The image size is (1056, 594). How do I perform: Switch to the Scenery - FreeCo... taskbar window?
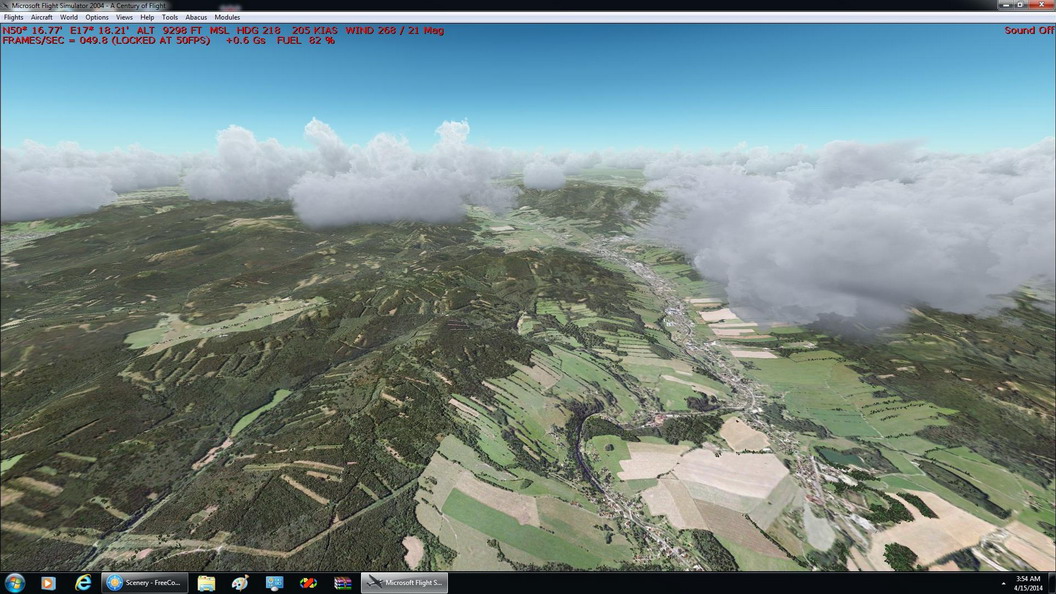point(145,583)
